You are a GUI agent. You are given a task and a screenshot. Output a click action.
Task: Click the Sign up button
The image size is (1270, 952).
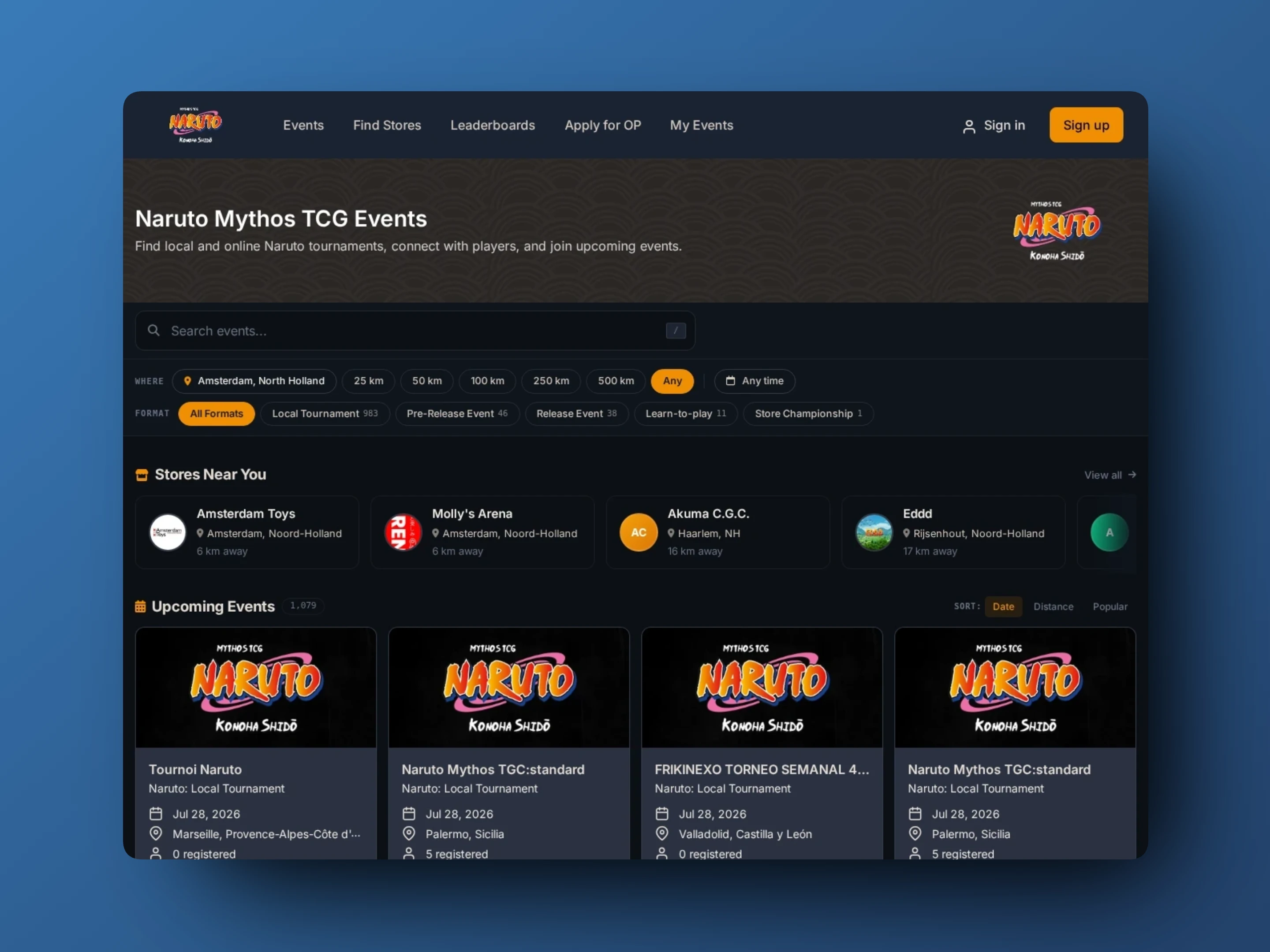pyautogui.click(x=1086, y=125)
